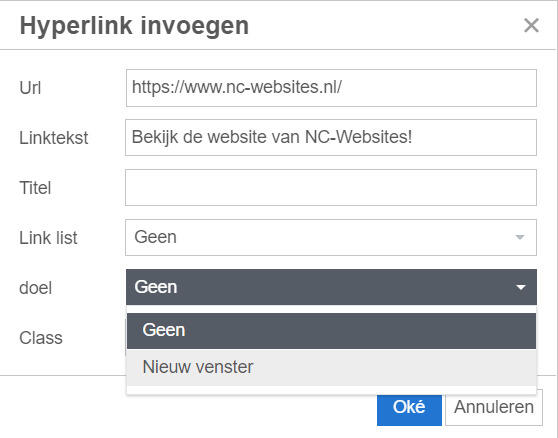Image resolution: width=558 pixels, height=438 pixels.
Task: Click into the Url input field
Action: (331, 88)
